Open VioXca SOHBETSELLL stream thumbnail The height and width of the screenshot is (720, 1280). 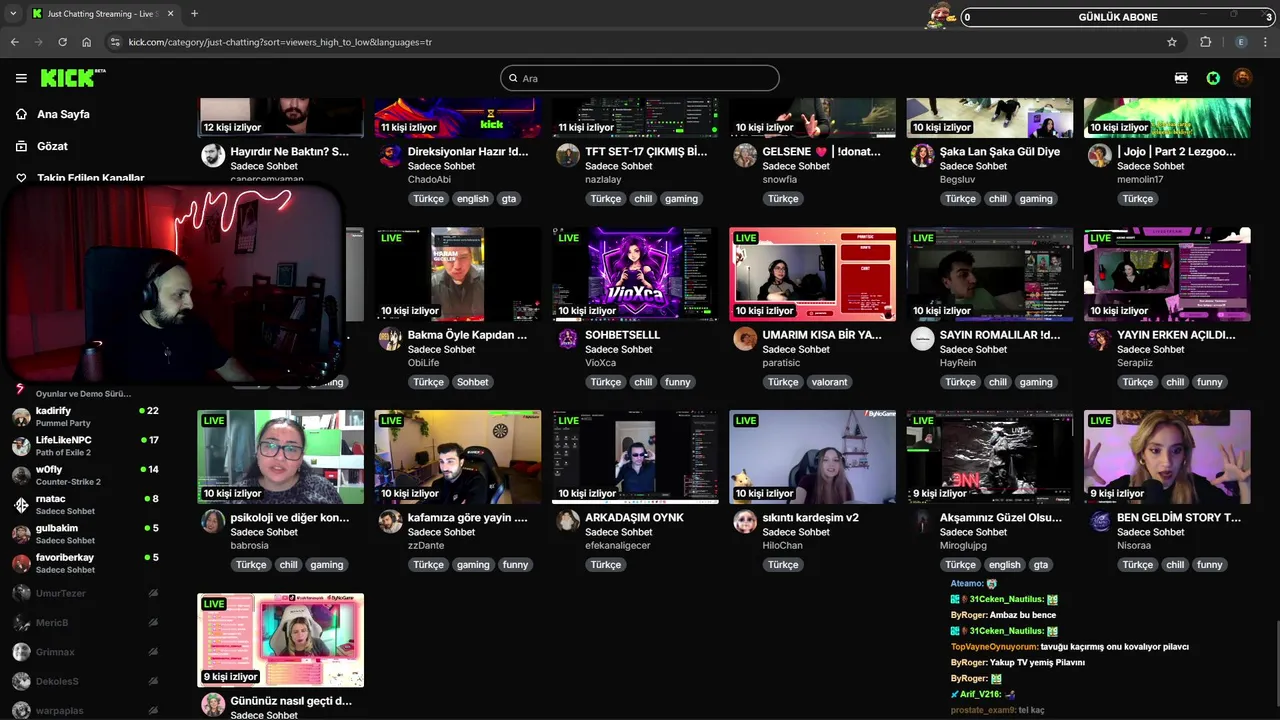[x=635, y=274]
